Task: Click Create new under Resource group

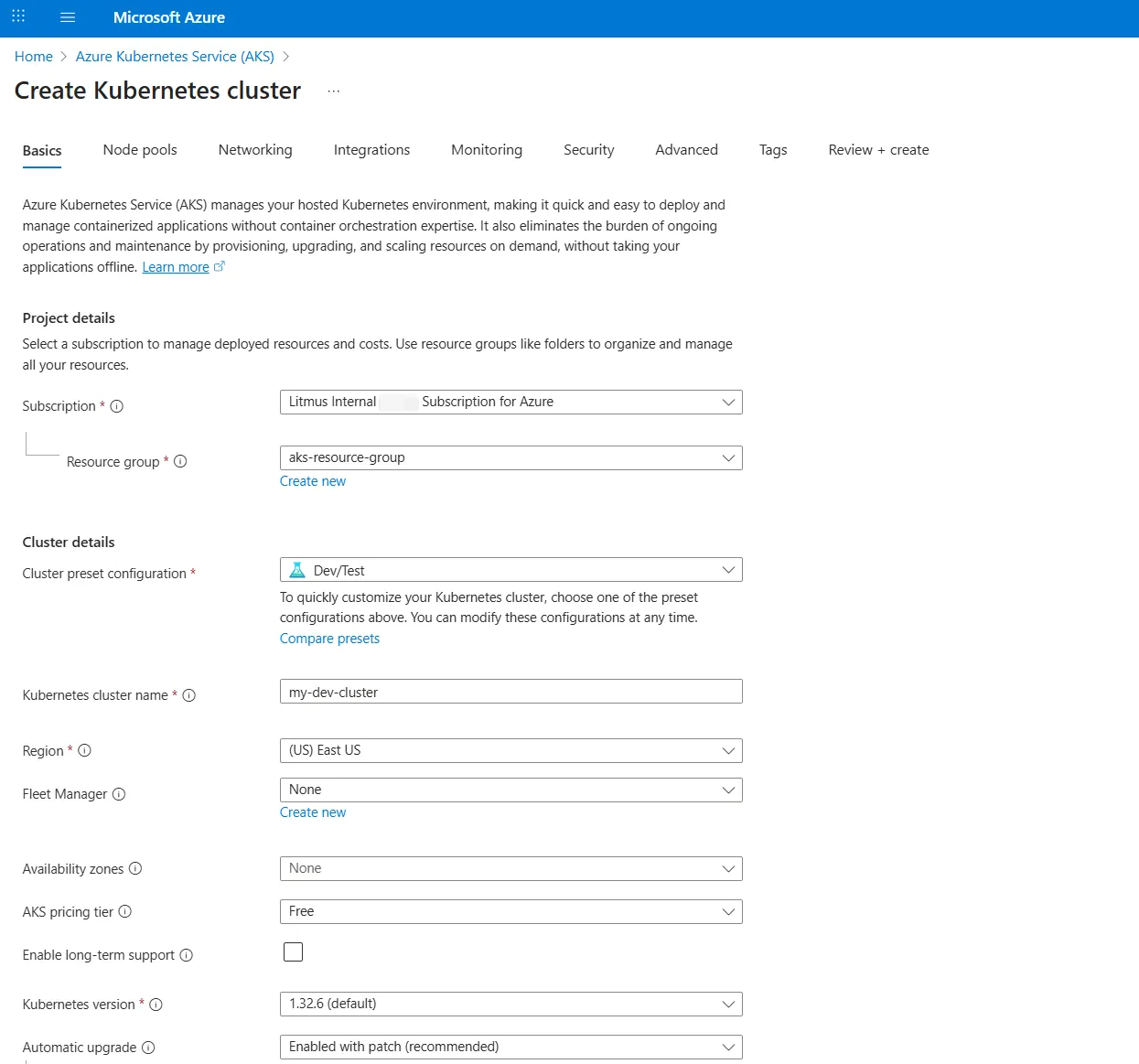Action: 313,481
